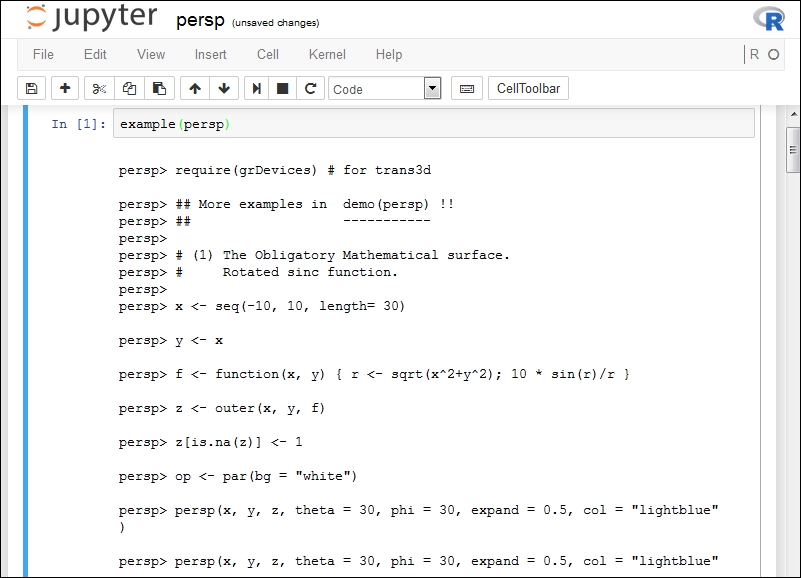
Task: Open the Insert menu
Action: (210, 54)
